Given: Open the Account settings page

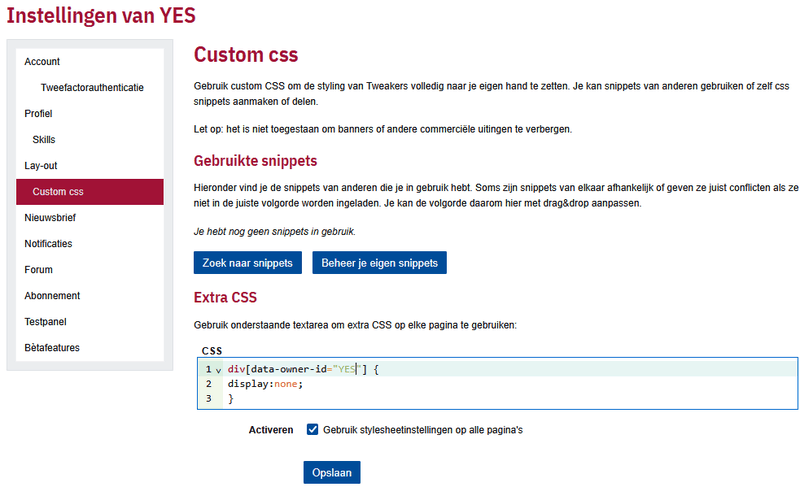Looking at the screenshot, I should pos(42,62).
